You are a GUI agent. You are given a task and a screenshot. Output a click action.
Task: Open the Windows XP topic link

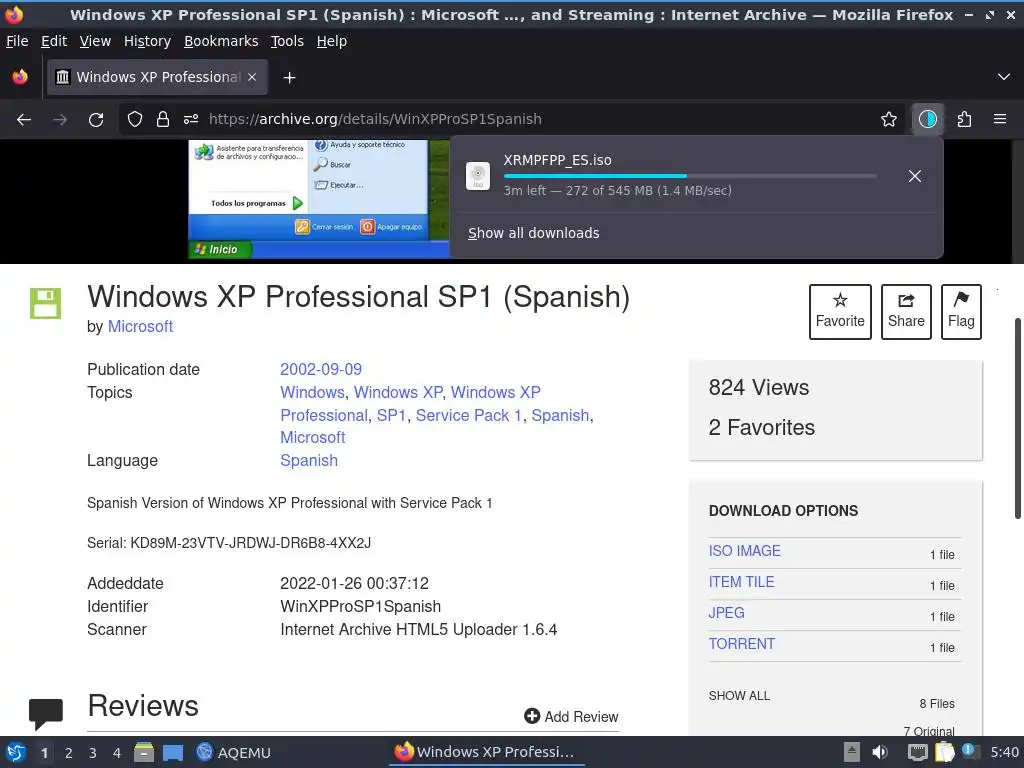398,392
